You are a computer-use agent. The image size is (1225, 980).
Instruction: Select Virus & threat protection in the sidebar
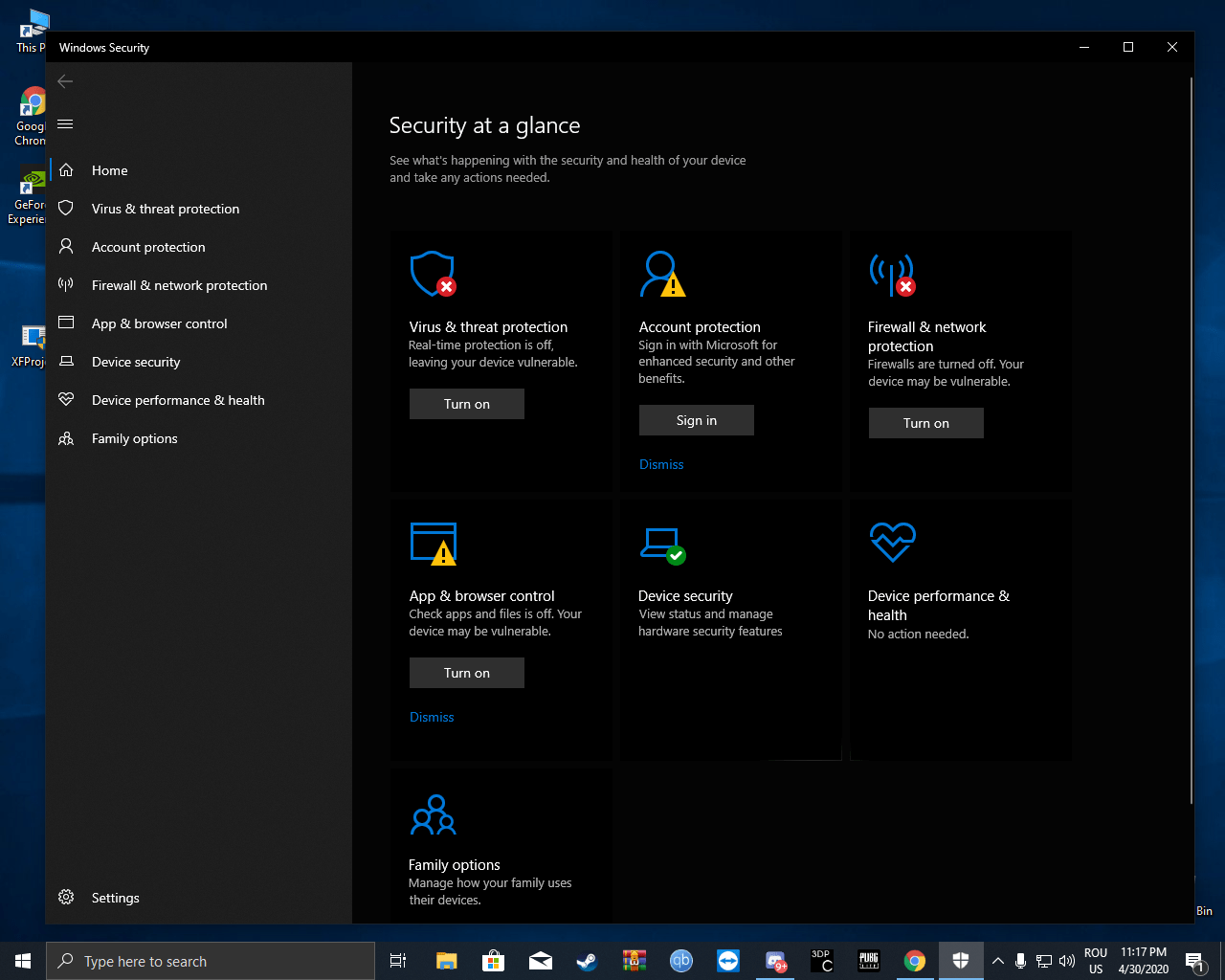(201, 209)
